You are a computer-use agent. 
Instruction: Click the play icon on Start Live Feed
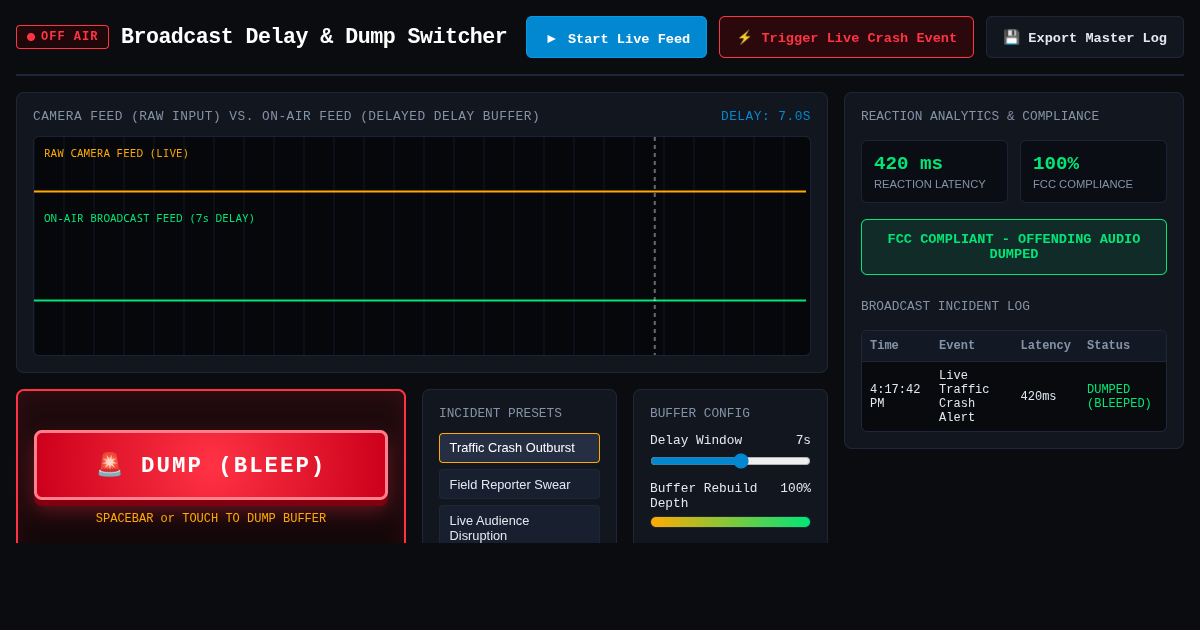click(551, 39)
